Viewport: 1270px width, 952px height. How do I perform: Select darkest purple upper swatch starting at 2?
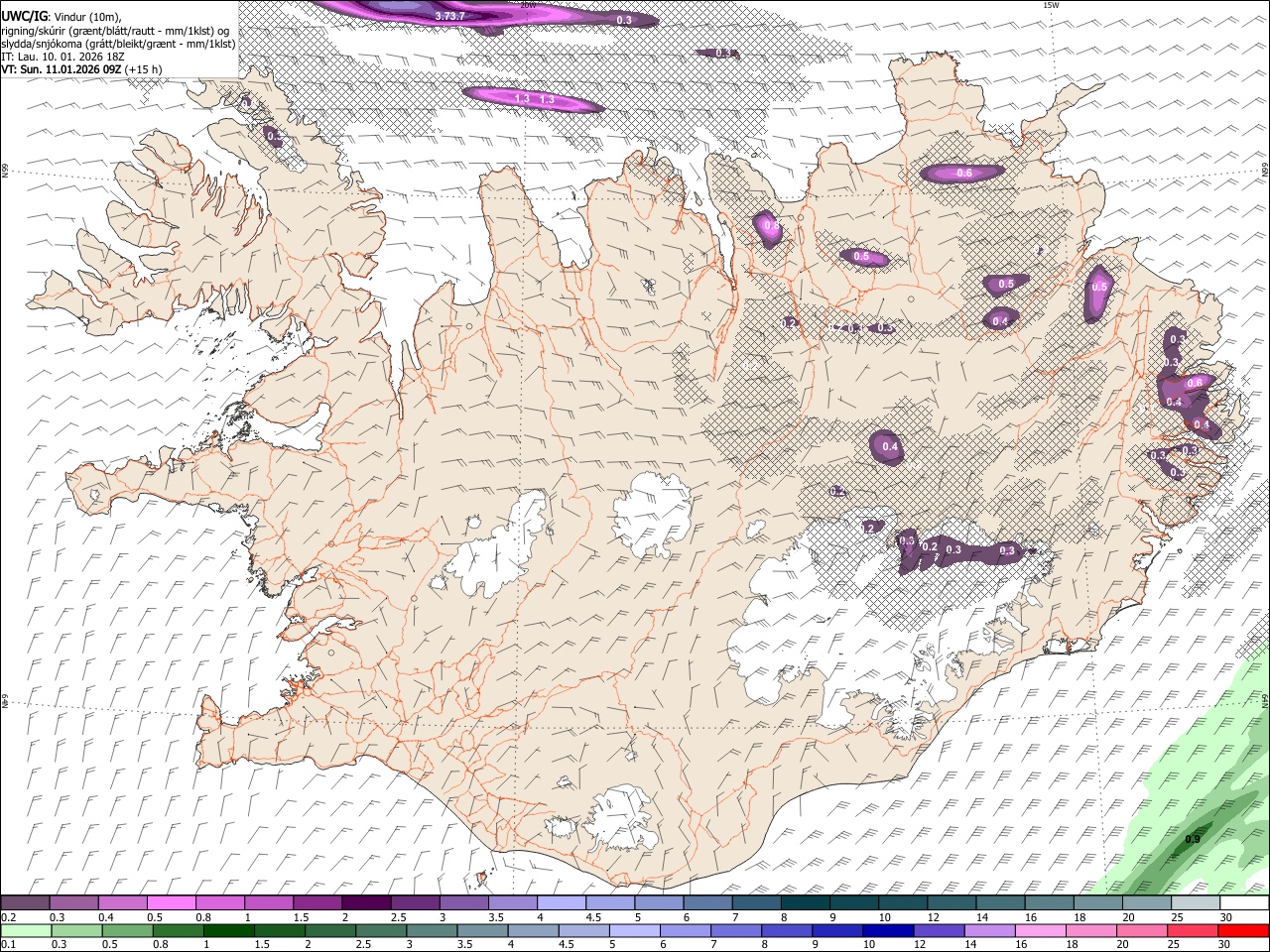(x=365, y=903)
